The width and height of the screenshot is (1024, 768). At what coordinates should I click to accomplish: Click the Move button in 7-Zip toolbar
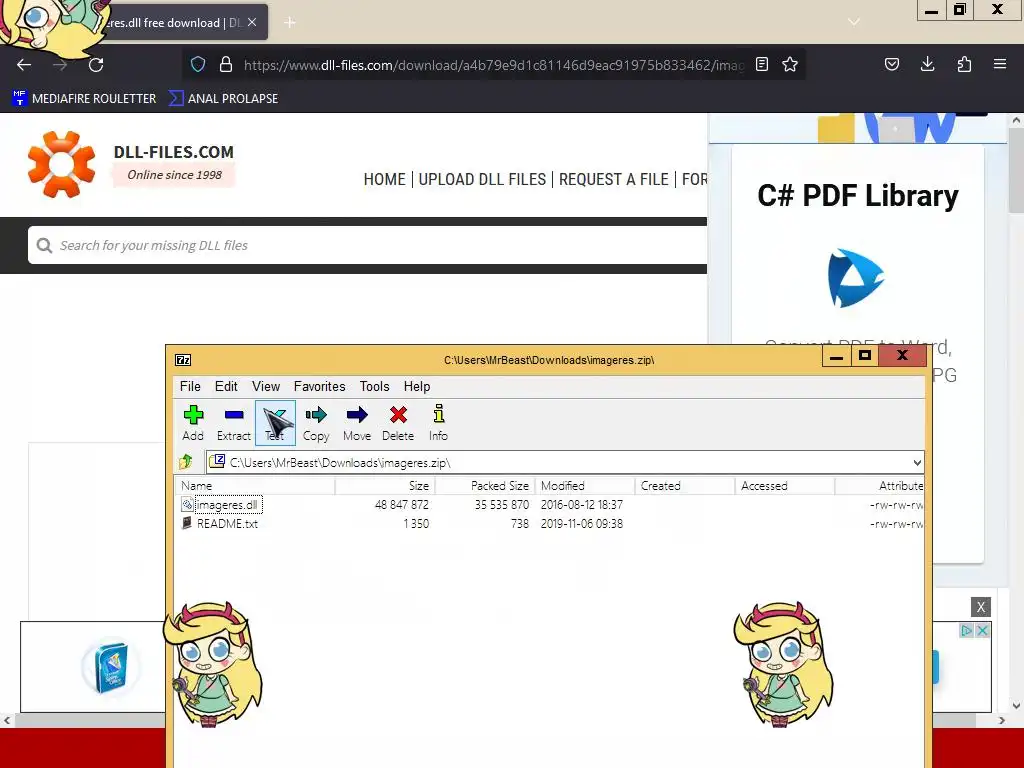pyautogui.click(x=357, y=423)
